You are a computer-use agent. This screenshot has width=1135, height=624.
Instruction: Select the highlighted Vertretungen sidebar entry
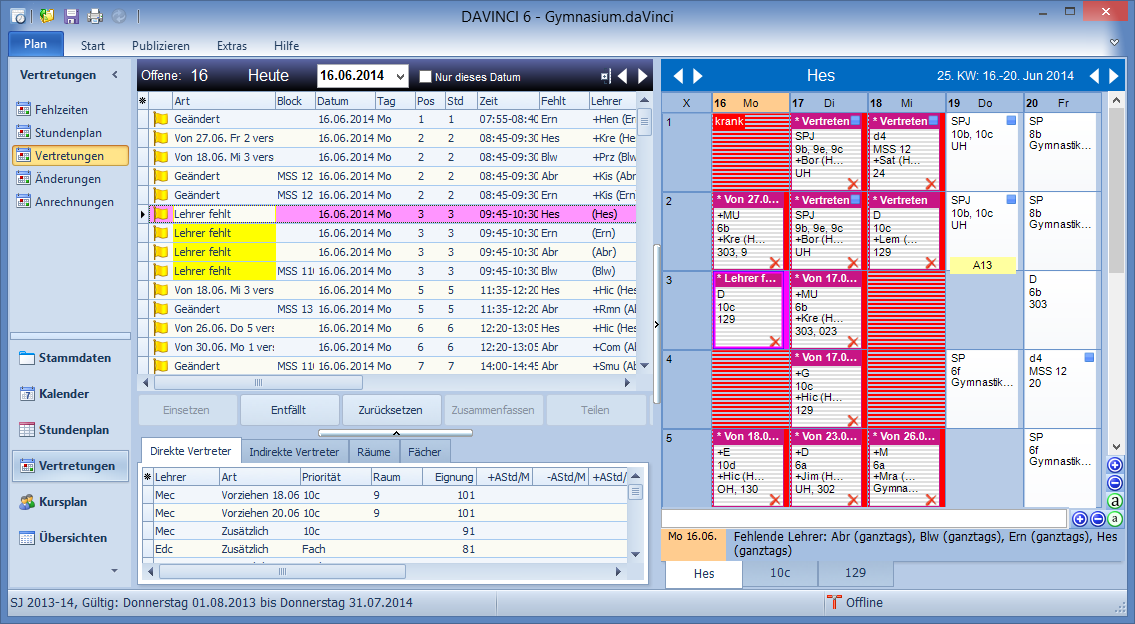(70, 156)
